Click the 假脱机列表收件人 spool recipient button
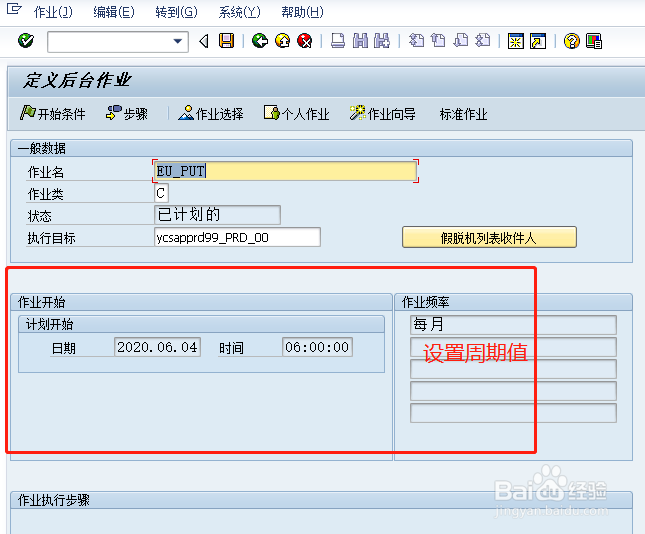This screenshot has width=645, height=534. tap(489, 237)
